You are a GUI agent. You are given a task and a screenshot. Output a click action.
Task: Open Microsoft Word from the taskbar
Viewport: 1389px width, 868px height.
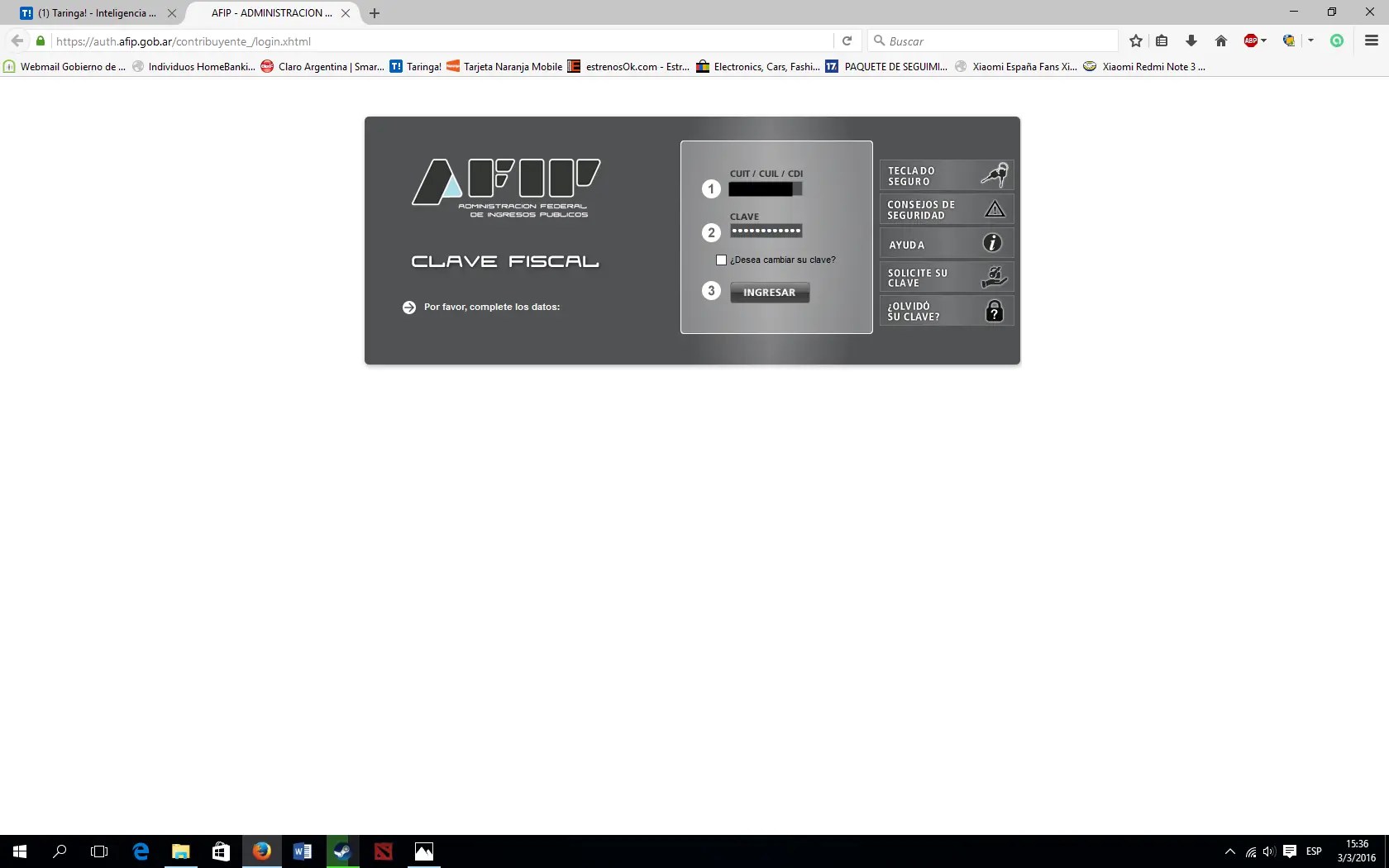[x=302, y=851]
